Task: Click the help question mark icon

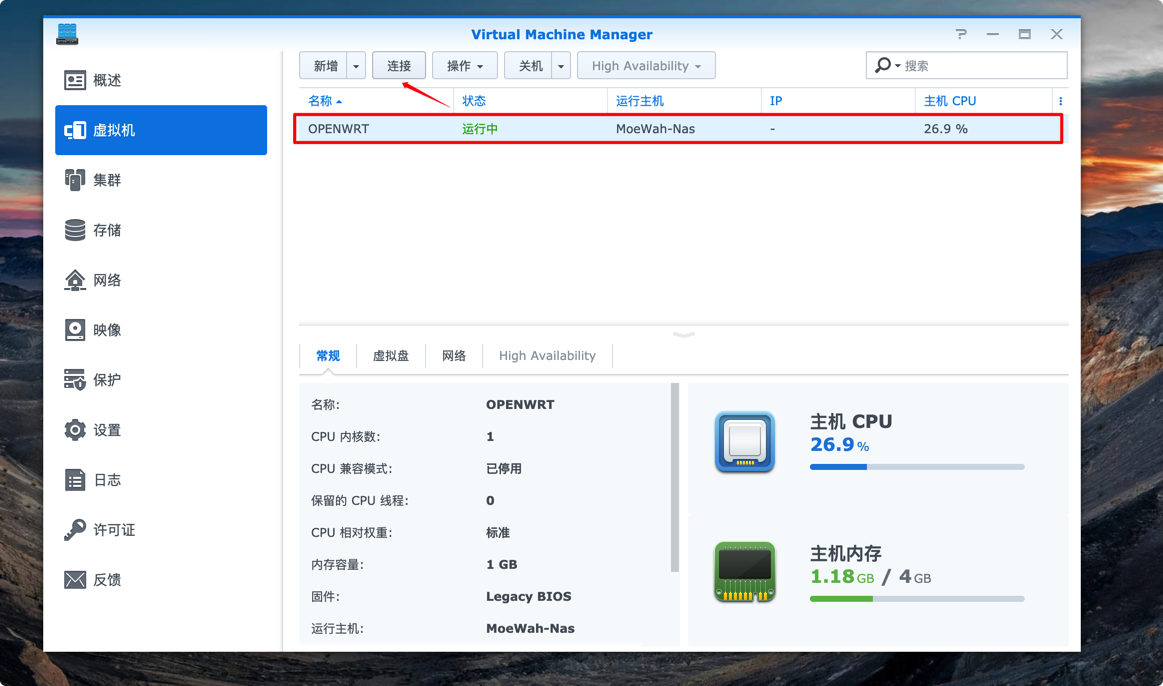Action: click(x=961, y=34)
